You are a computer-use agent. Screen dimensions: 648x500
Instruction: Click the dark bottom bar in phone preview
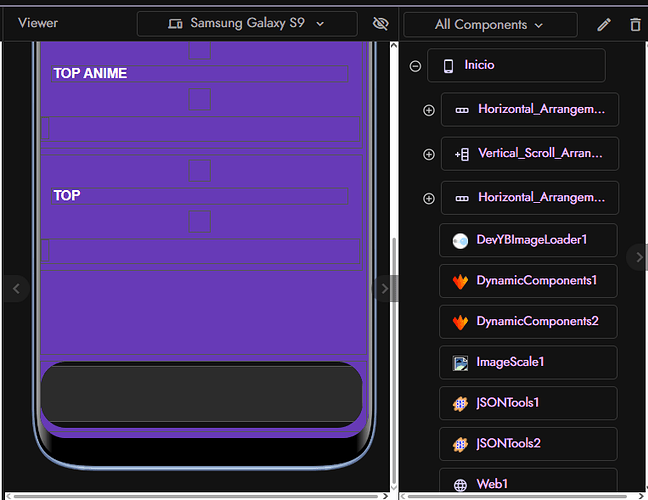click(x=201, y=392)
